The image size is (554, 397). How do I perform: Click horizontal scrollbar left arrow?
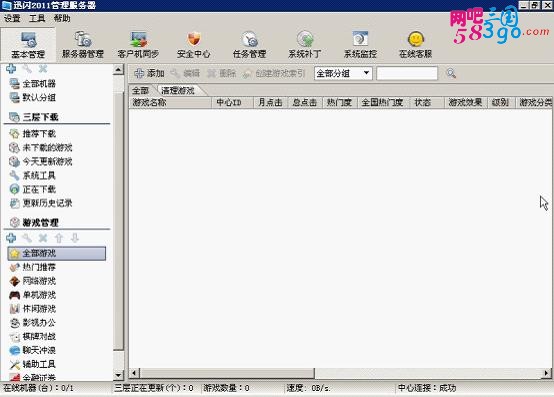tap(134, 373)
